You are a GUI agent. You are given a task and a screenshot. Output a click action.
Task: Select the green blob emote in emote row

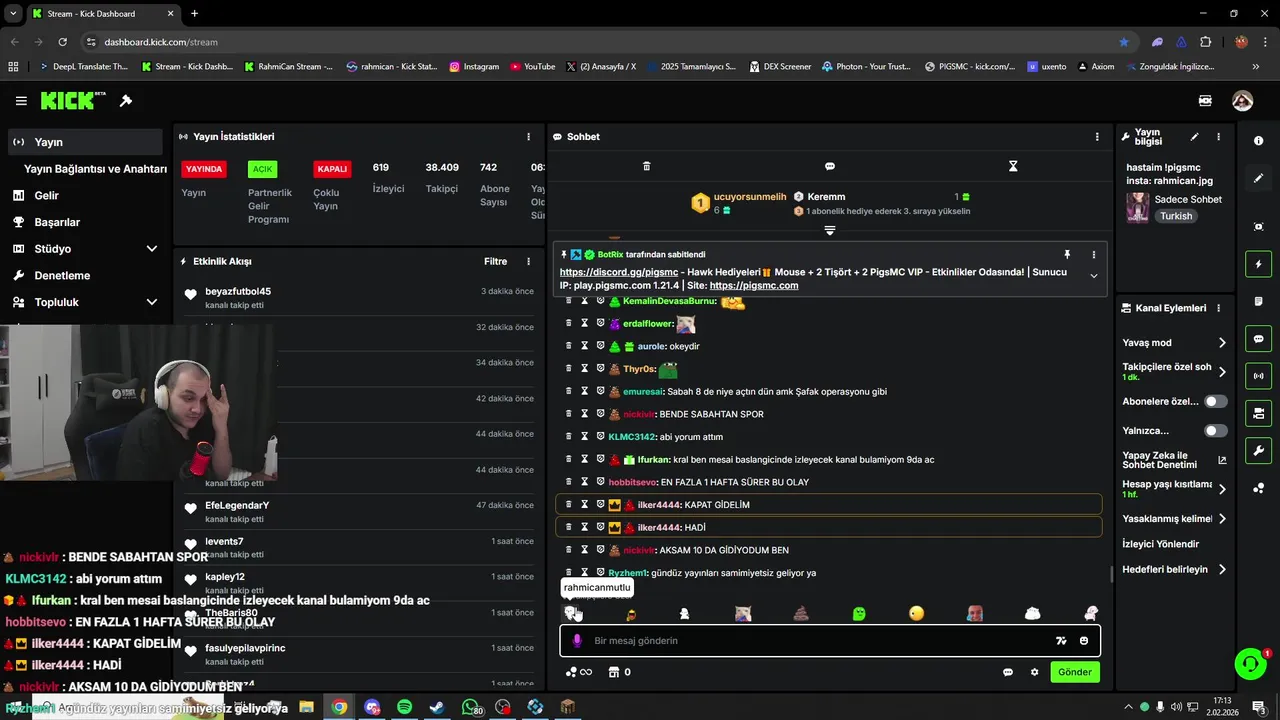pyautogui.click(x=859, y=613)
